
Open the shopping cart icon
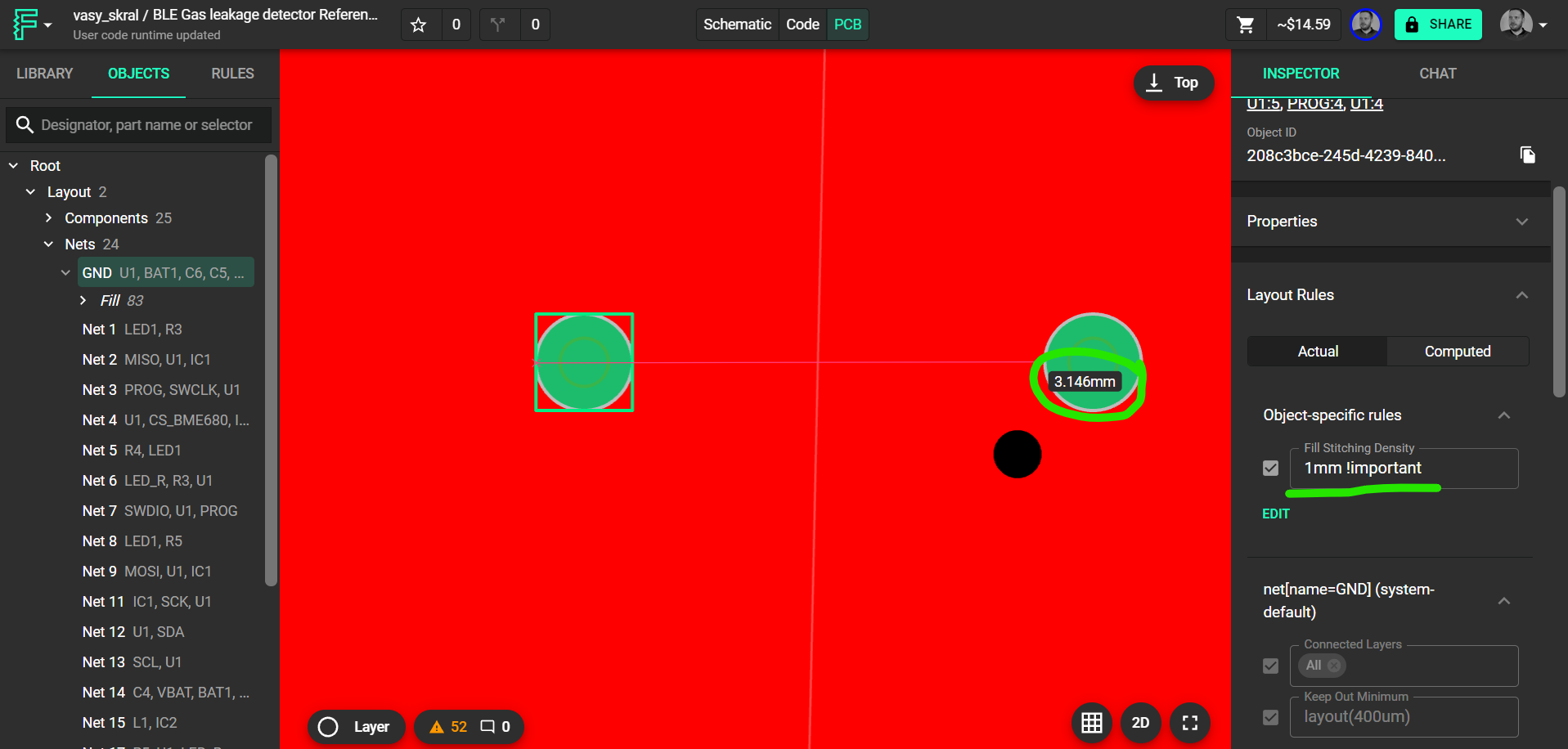pyautogui.click(x=1246, y=25)
